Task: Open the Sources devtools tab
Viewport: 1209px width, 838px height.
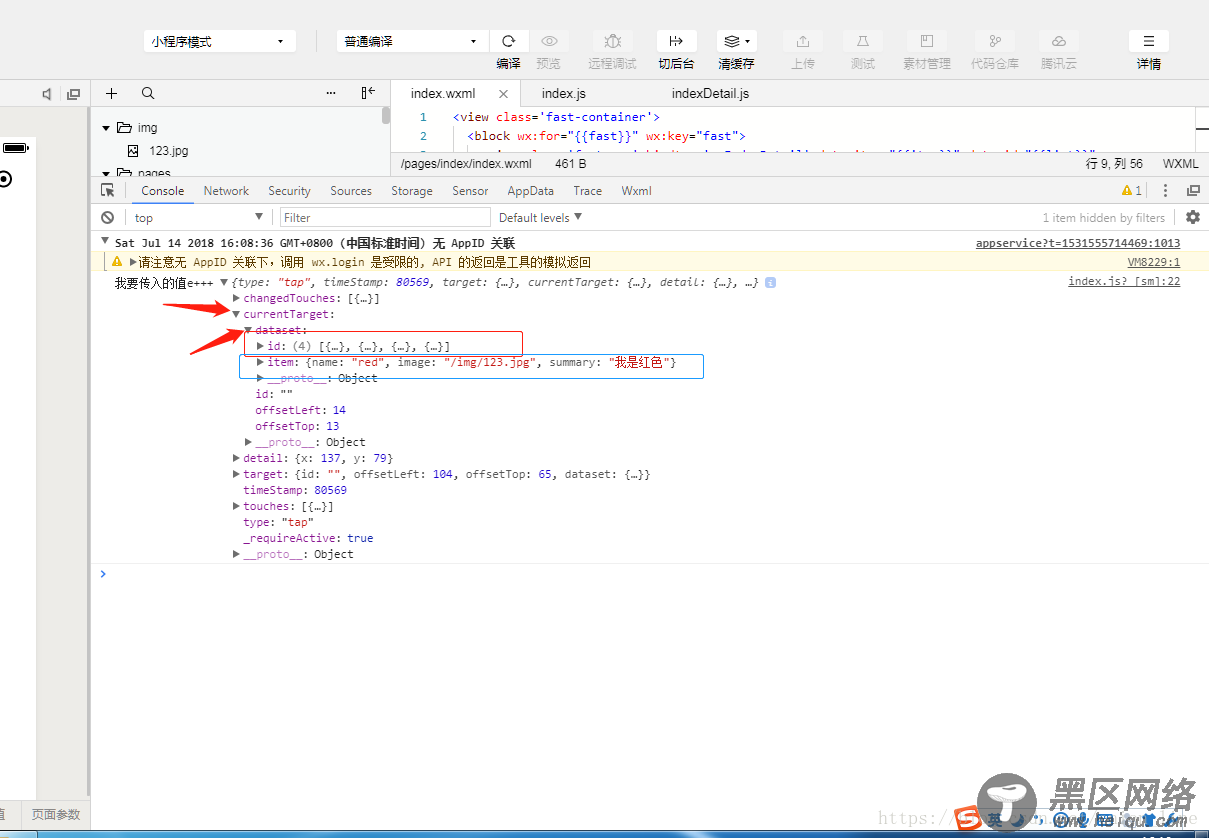Action: [x=351, y=191]
